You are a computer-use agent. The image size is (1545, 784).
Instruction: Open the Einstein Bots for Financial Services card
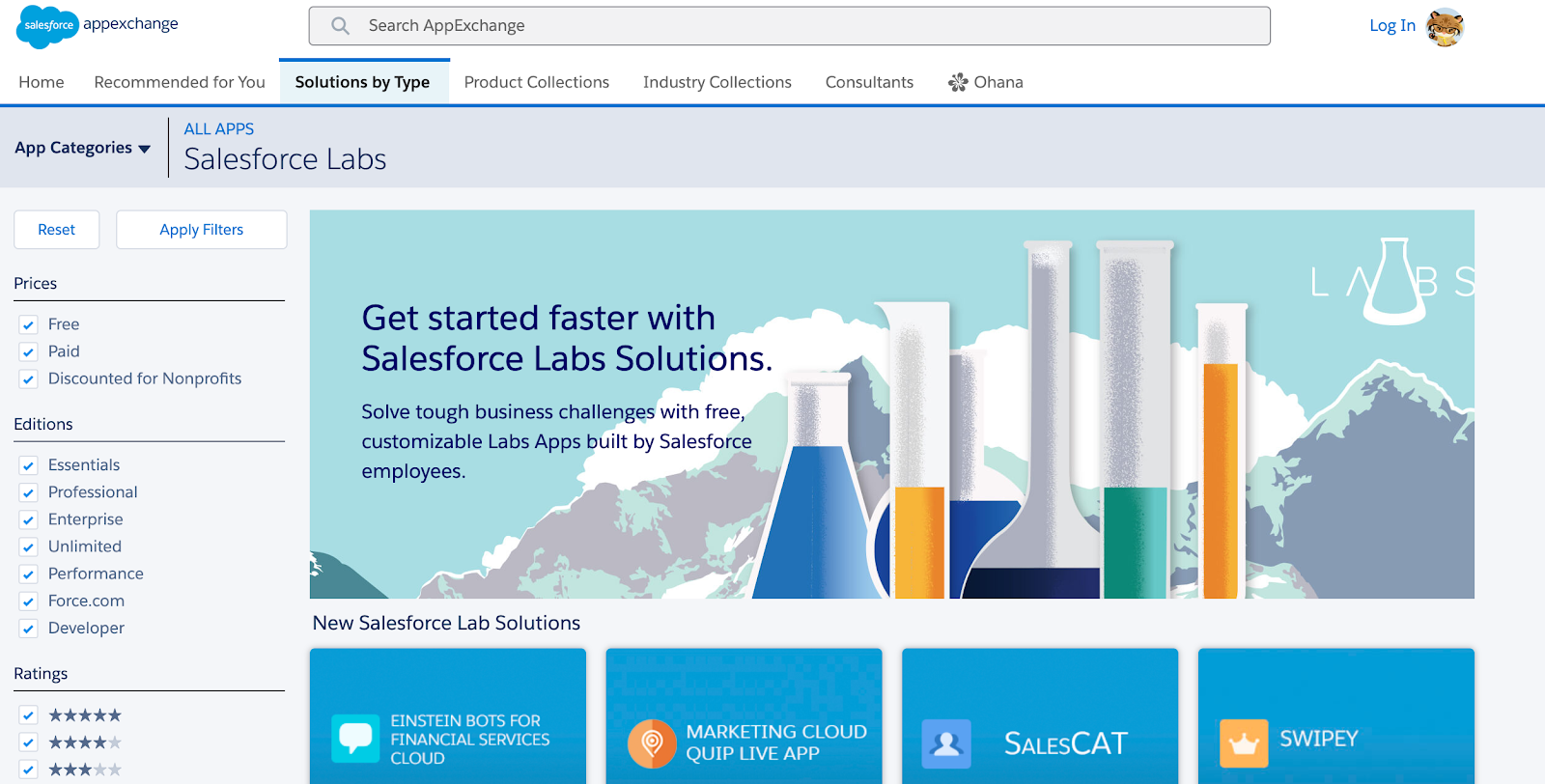[x=448, y=716]
